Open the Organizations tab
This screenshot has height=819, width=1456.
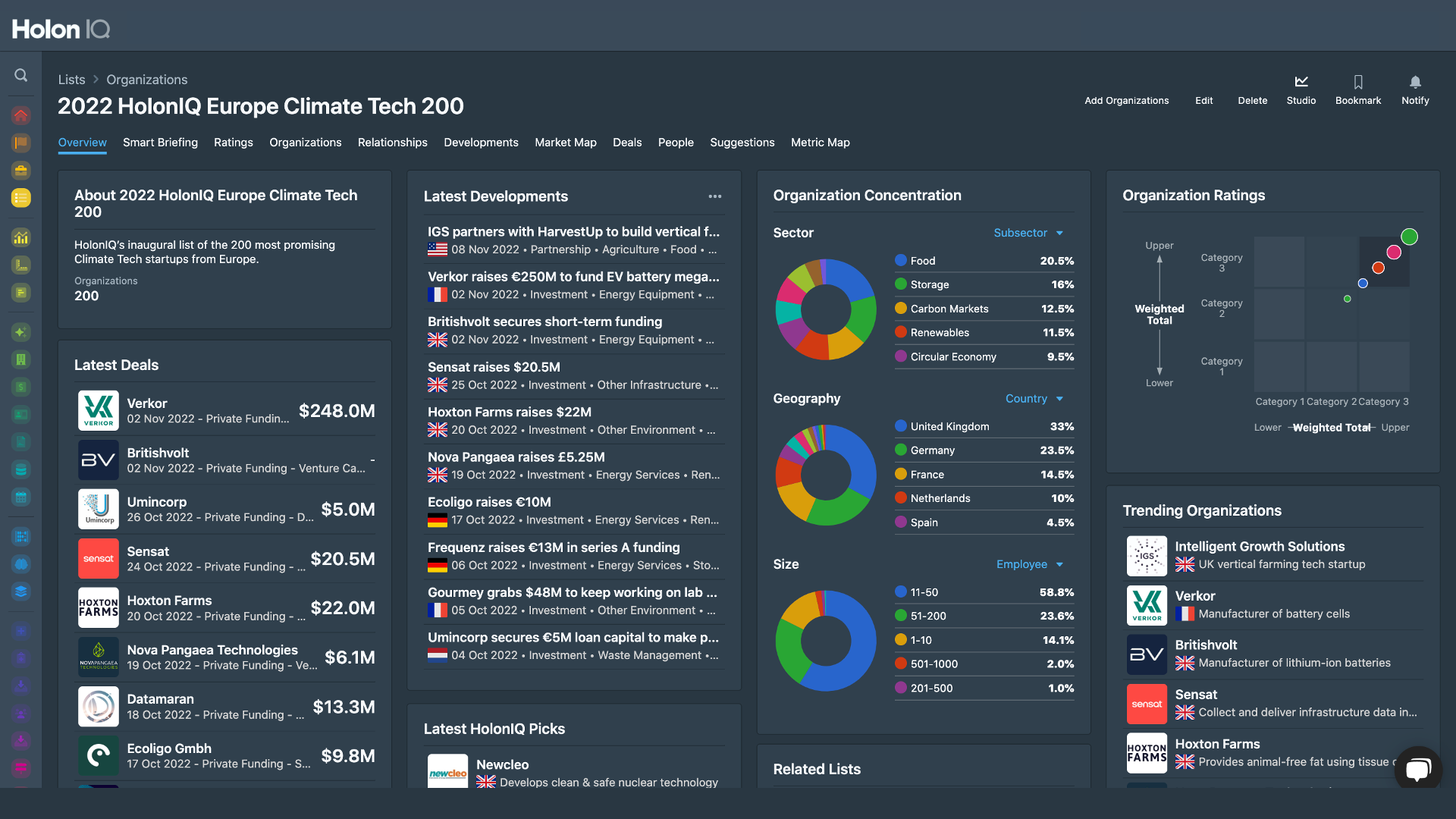coord(306,143)
